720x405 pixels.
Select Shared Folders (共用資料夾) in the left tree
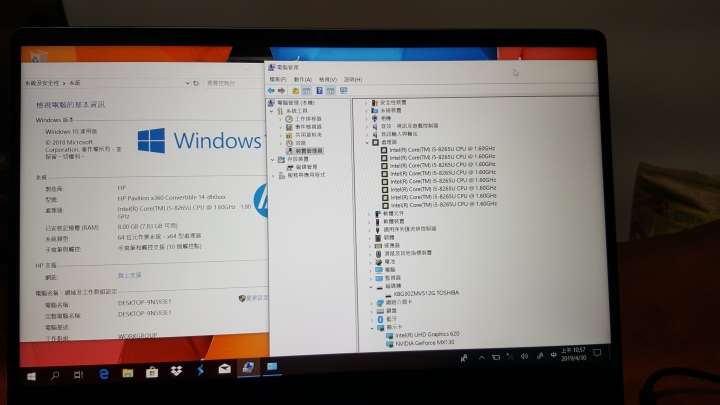[x=308, y=135]
